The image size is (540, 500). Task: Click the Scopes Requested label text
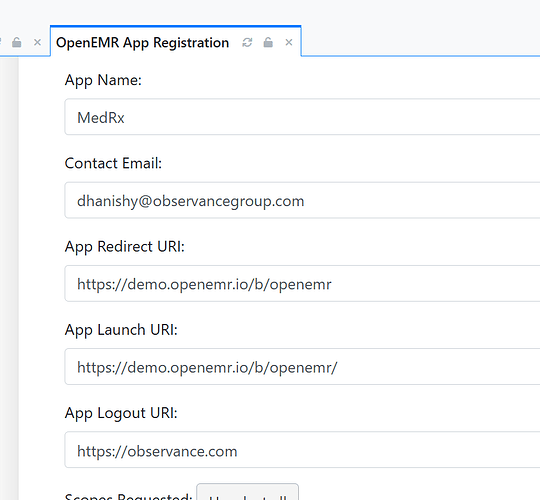(x=128, y=496)
